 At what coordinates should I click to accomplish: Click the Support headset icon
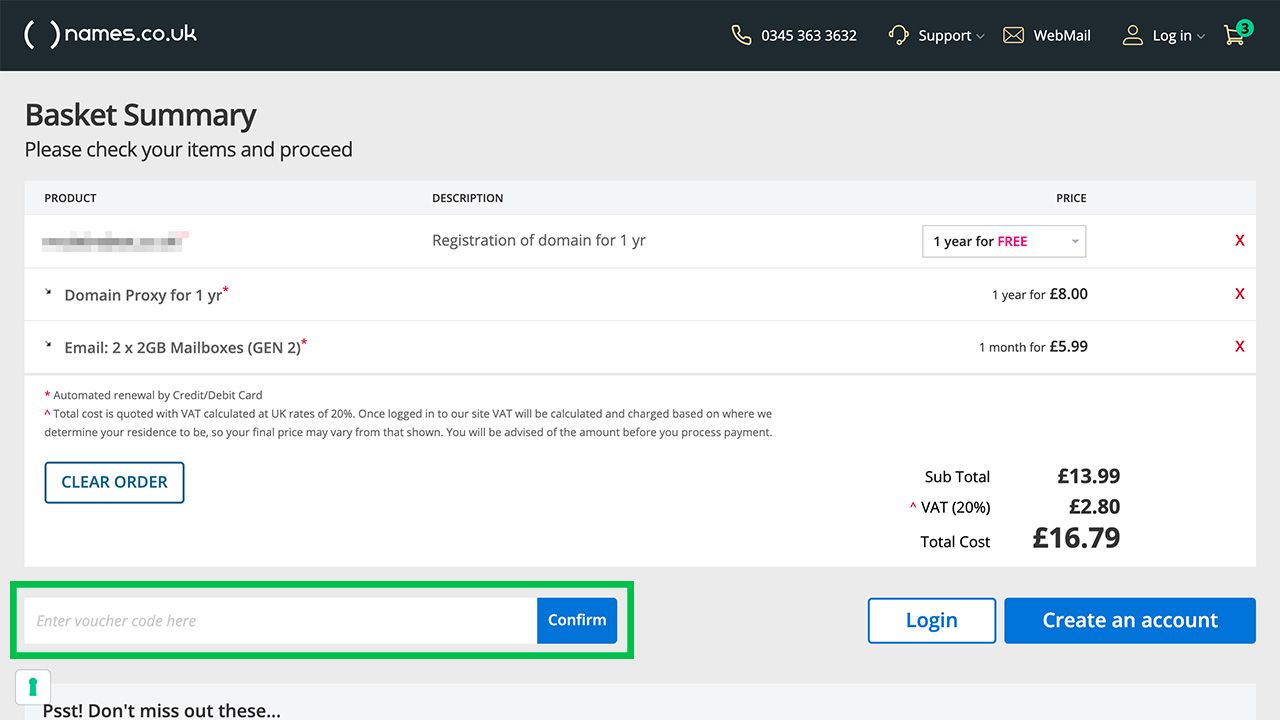click(898, 35)
